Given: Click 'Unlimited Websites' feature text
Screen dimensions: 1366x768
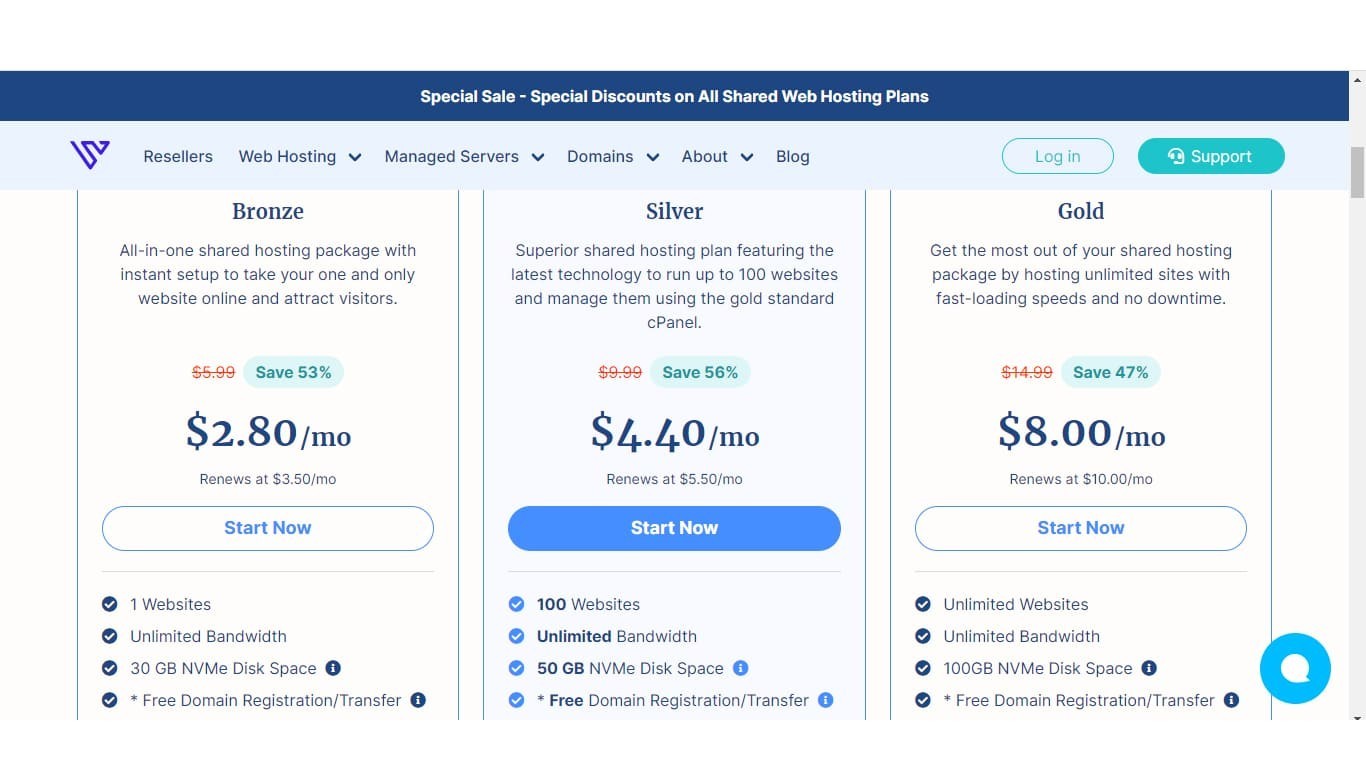Looking at the screenshot, I should coord(1016,604).
